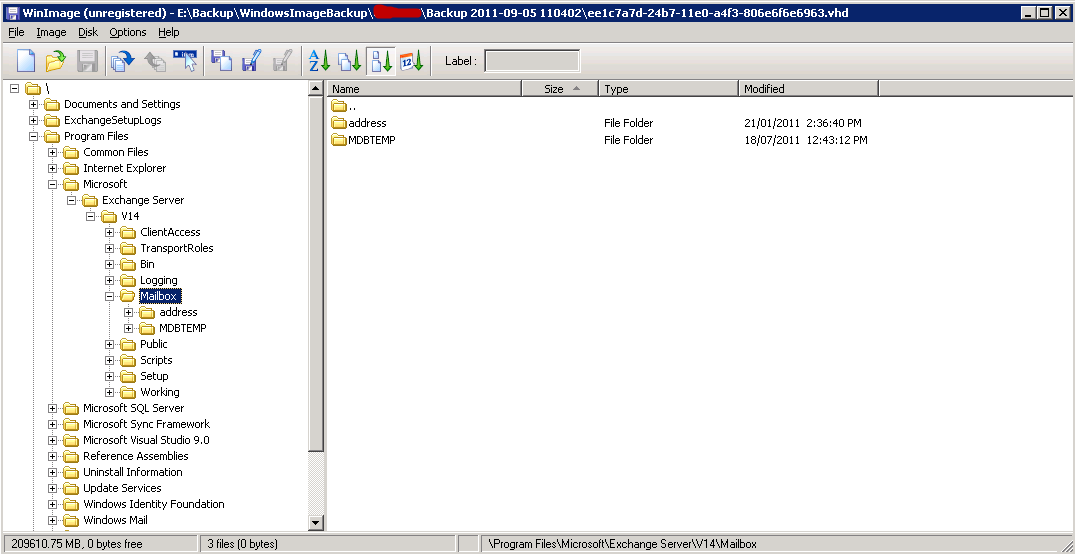The image size is (1075, 554).
Task: Sort files by type icon
Action: pos(350,61)
